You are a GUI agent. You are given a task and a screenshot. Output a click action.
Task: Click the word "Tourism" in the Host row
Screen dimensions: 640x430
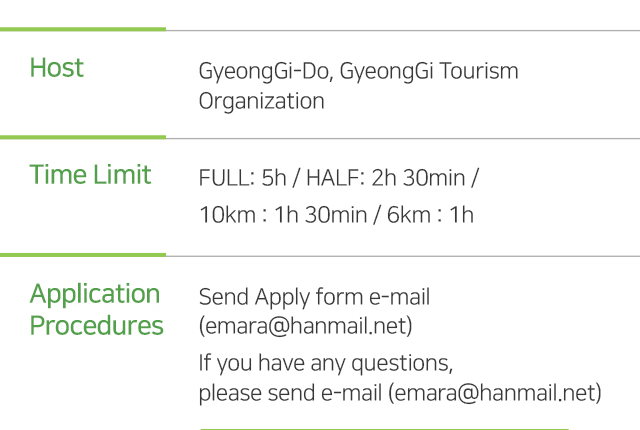(478, 71)
